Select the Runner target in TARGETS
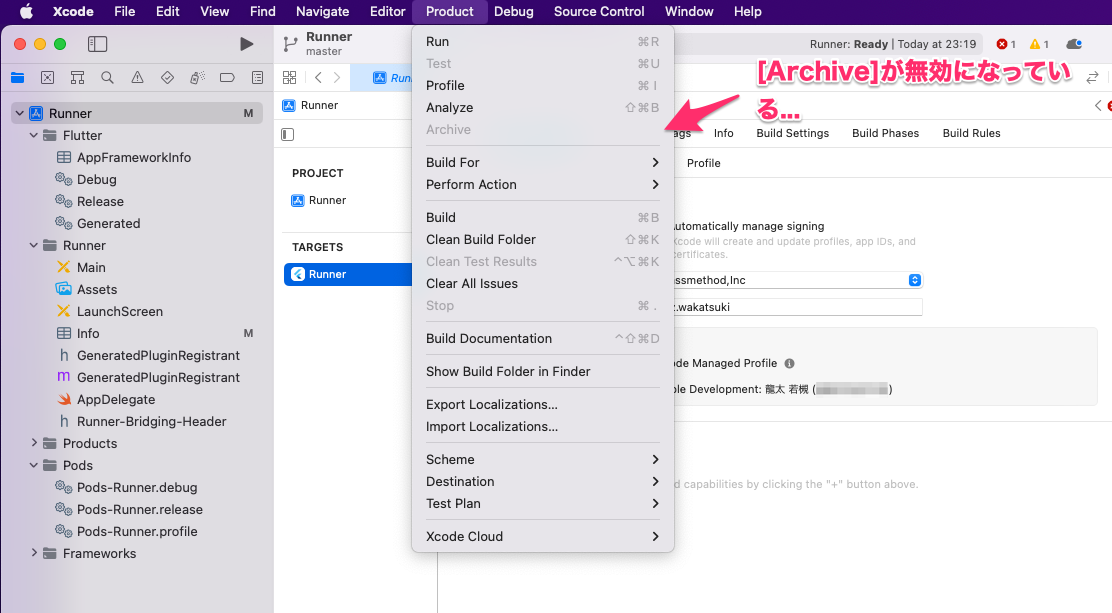1112x613 pixels. coord(348,275)
